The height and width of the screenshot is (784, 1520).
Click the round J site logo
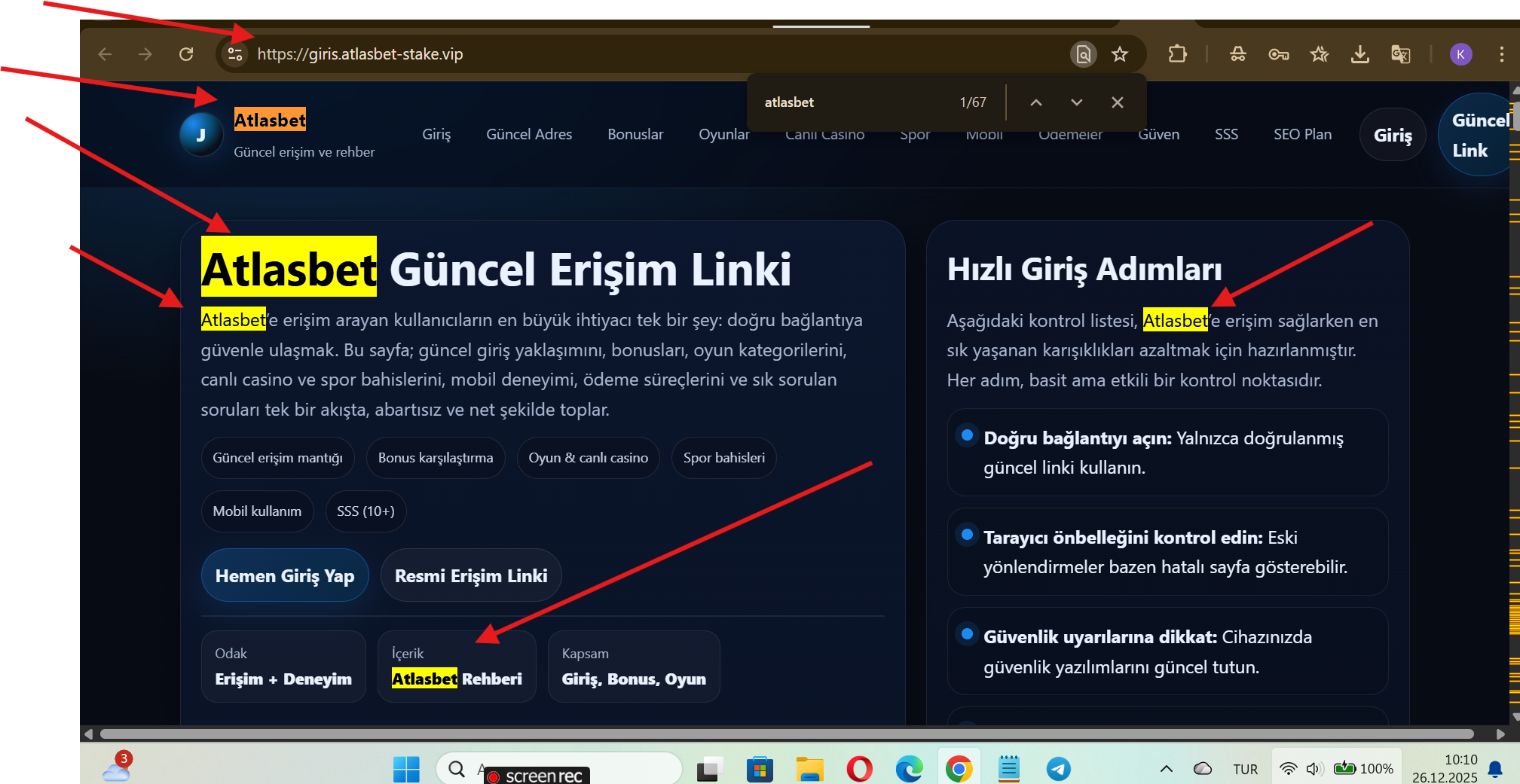click(201, 135)
